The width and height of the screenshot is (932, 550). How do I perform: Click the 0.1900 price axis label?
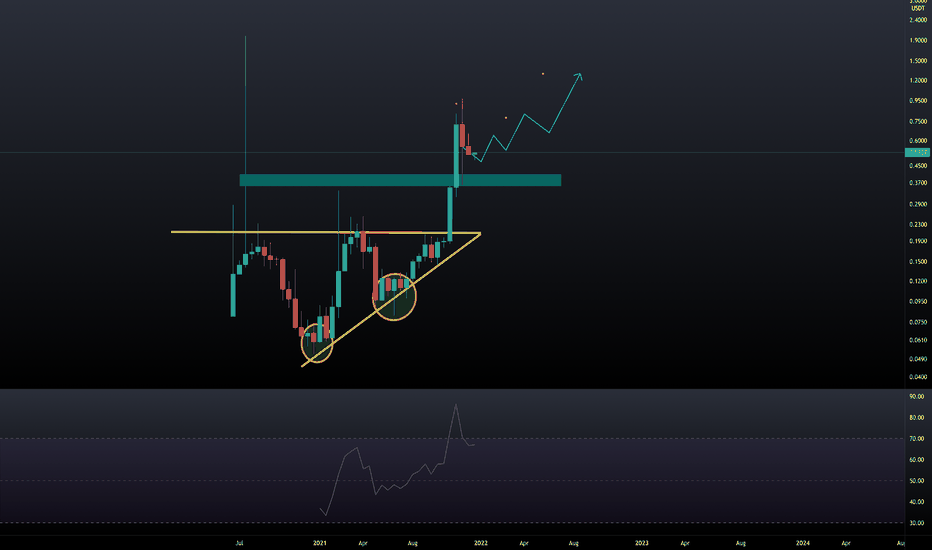[x=918, y=241]
